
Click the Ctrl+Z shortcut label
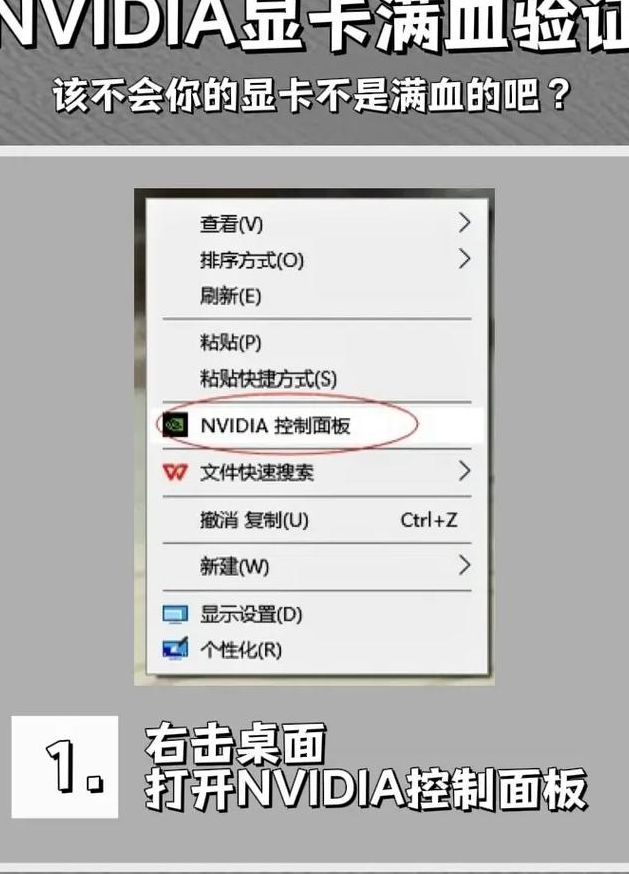(x=429, y=519)
